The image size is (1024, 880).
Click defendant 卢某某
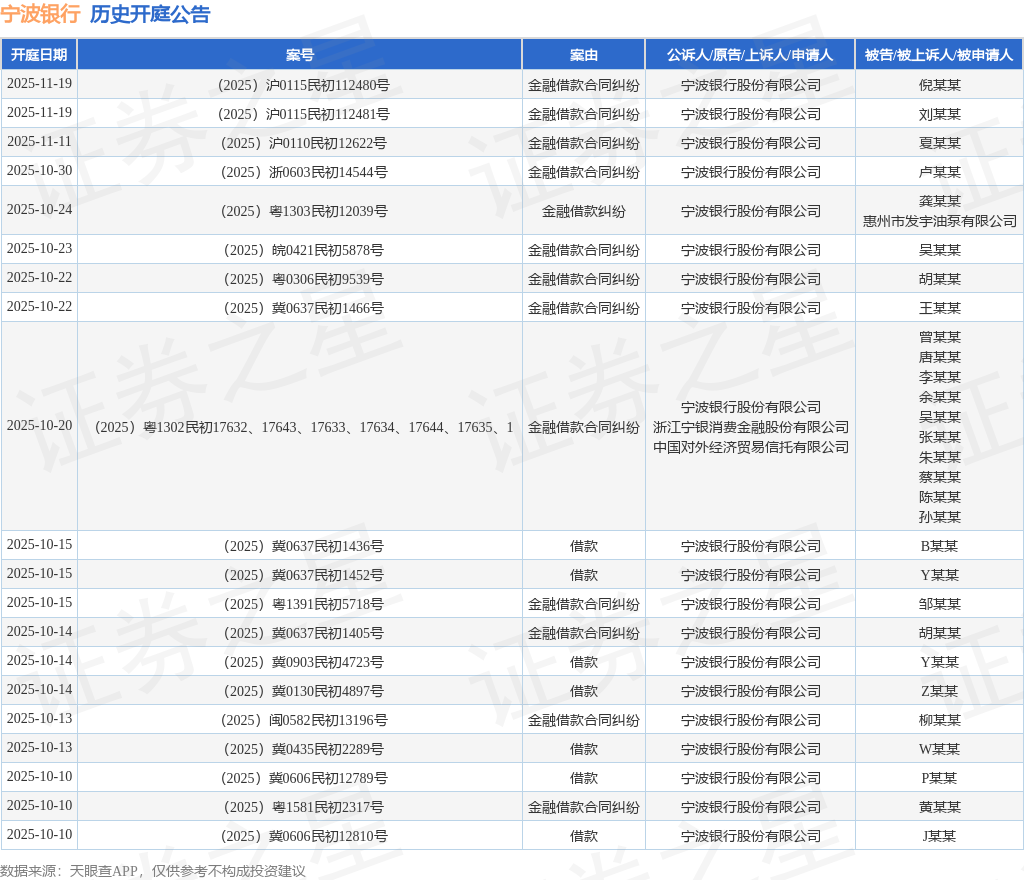tap(940, 172)
